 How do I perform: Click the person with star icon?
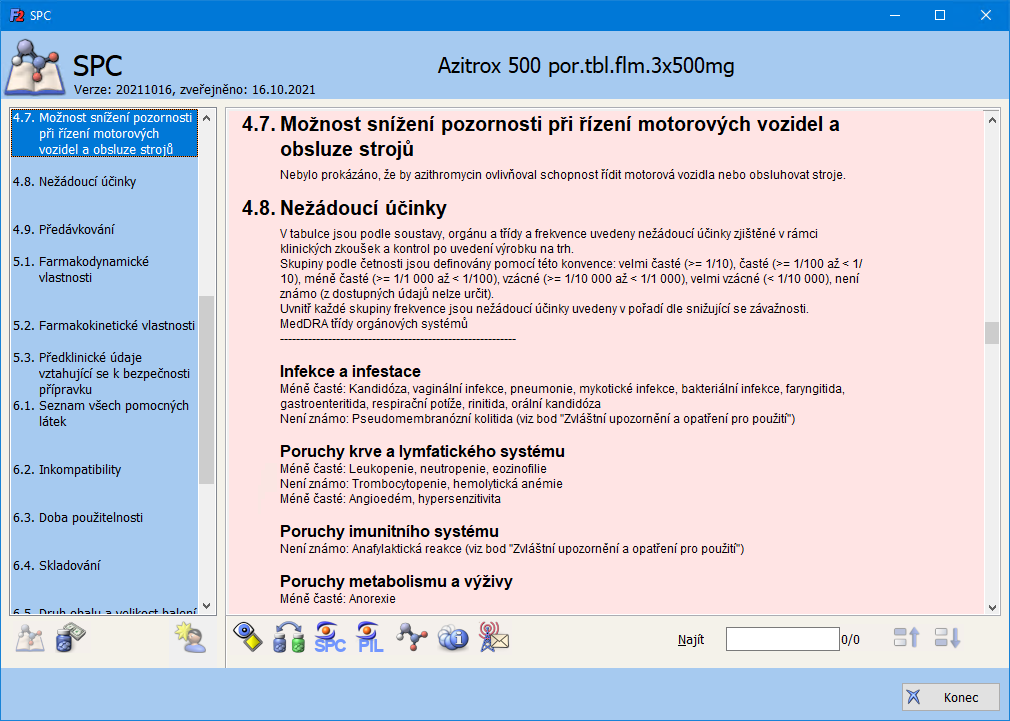191,639
